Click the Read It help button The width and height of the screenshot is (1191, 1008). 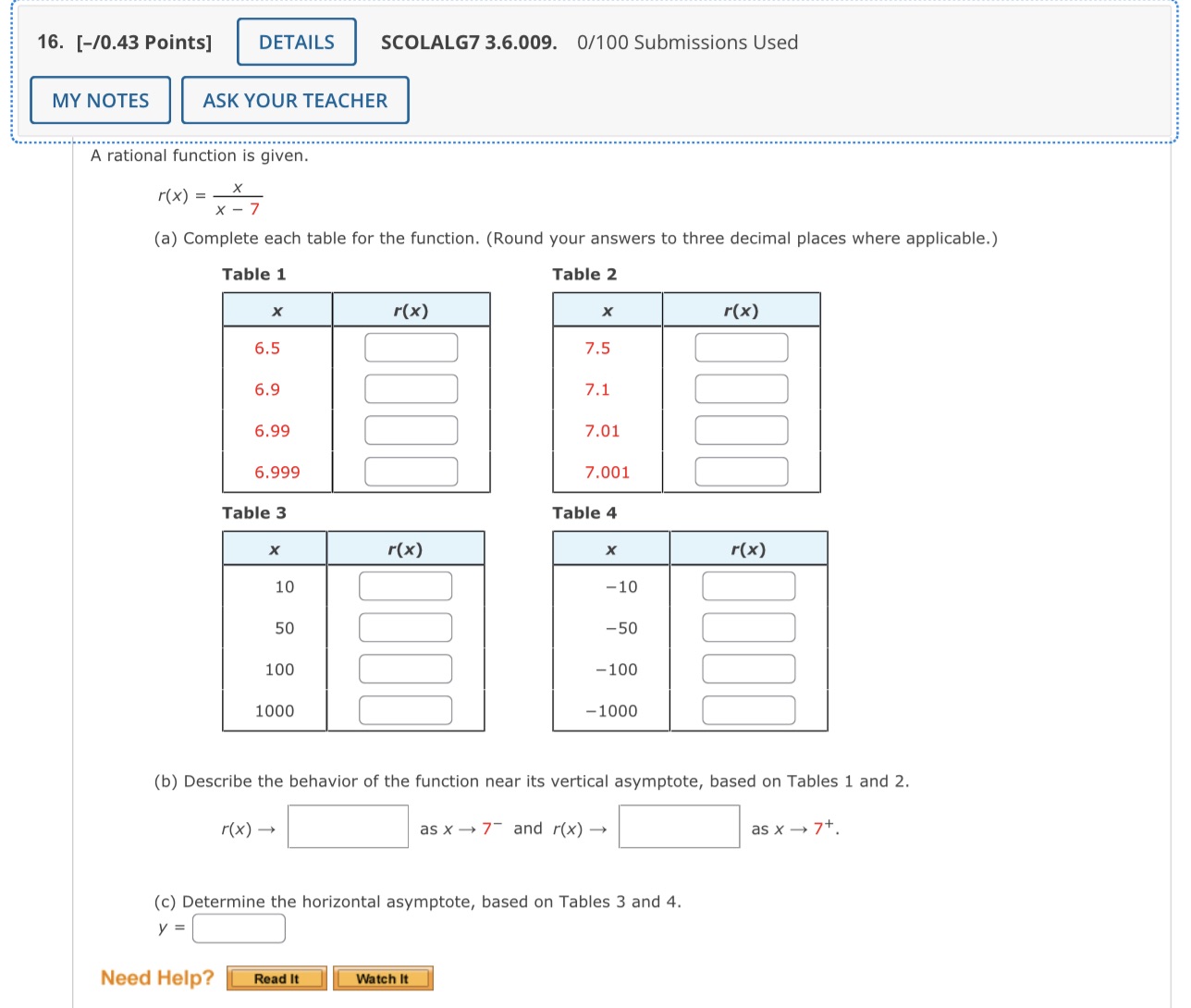tap(276, 977)
